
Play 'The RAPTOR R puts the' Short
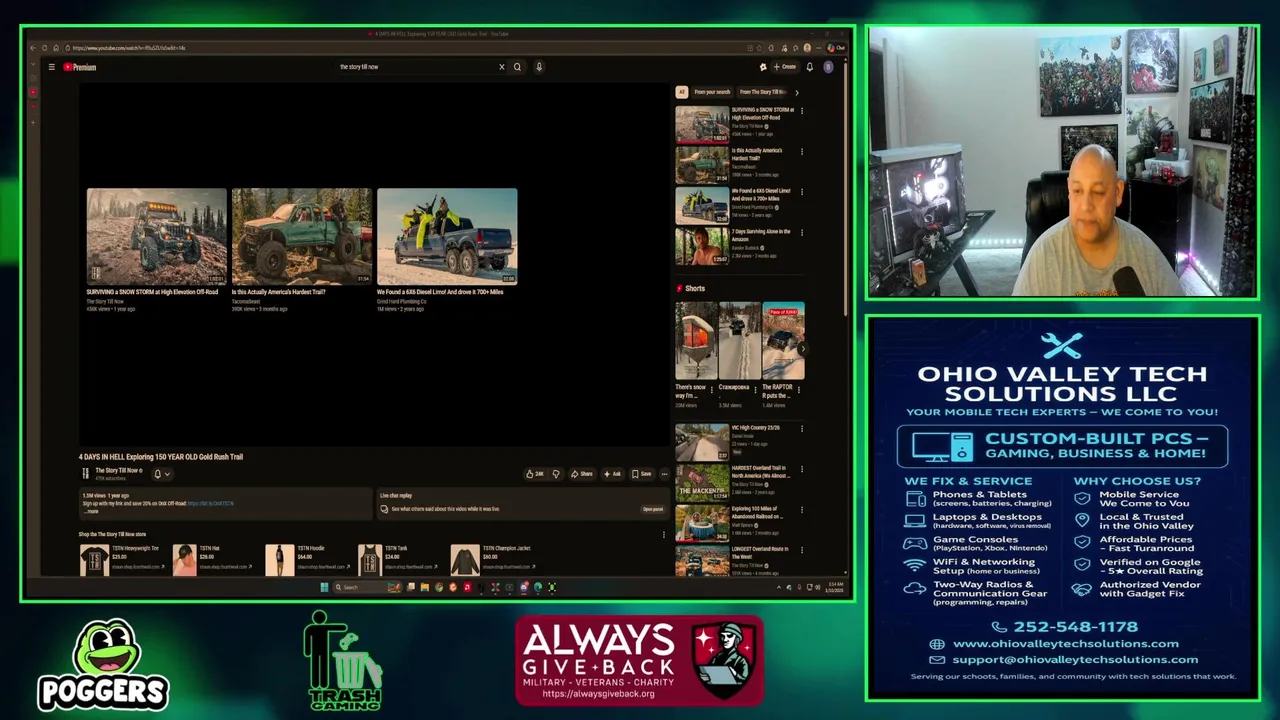[783, 341]
